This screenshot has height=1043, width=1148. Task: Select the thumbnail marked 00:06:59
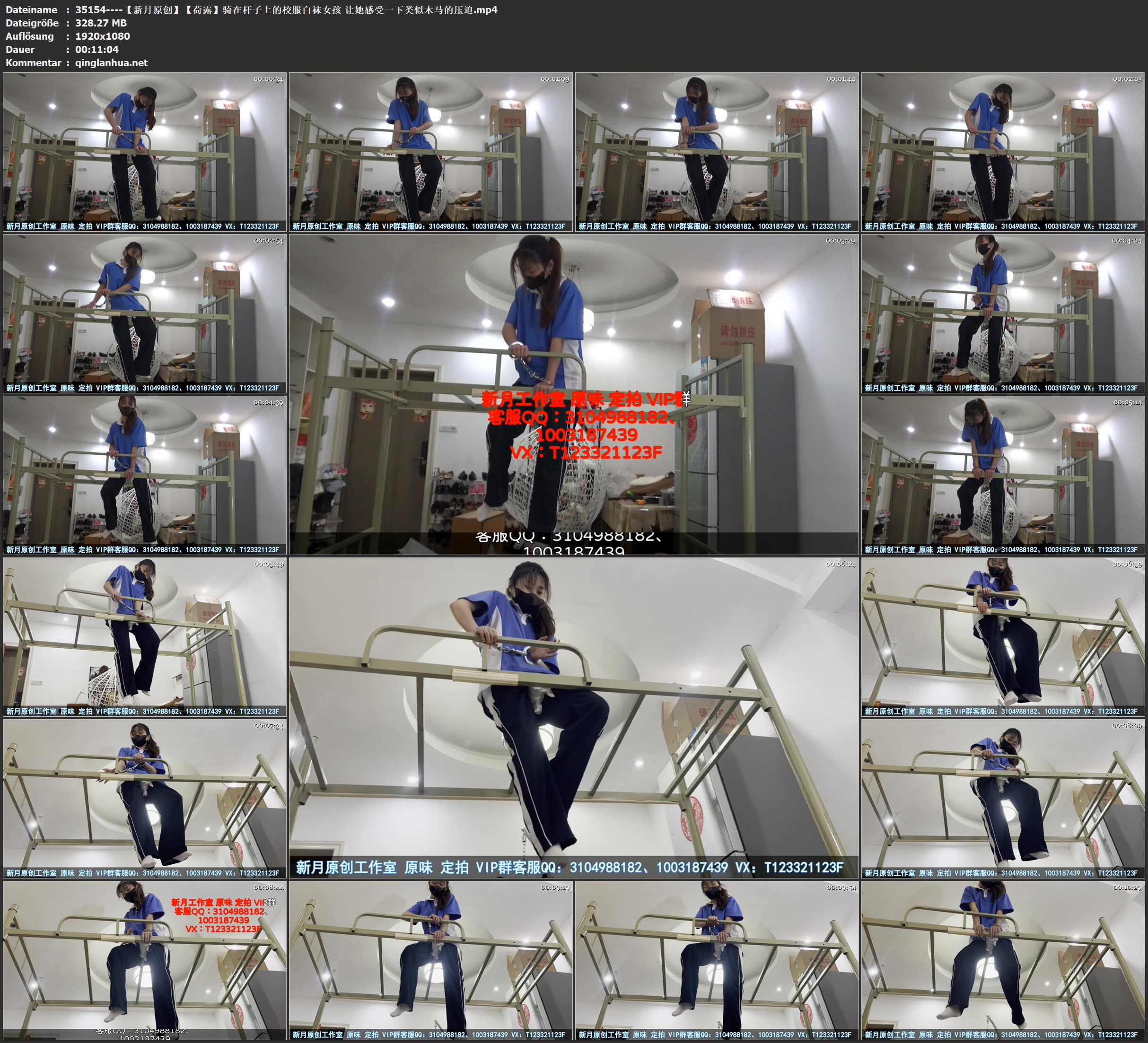click(1003, 636)
